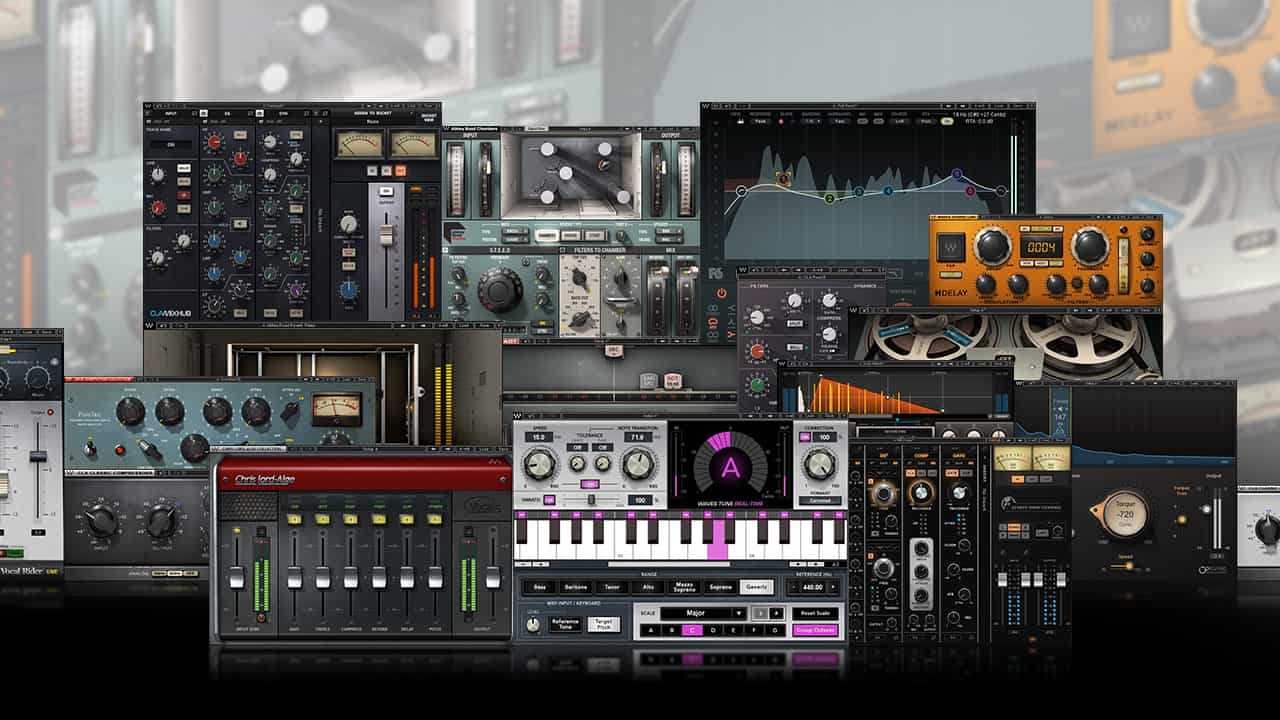Screen dimensions: 1280x720
Task: Click Reset Scale in Waves Tune
Action: click(816, 613)
